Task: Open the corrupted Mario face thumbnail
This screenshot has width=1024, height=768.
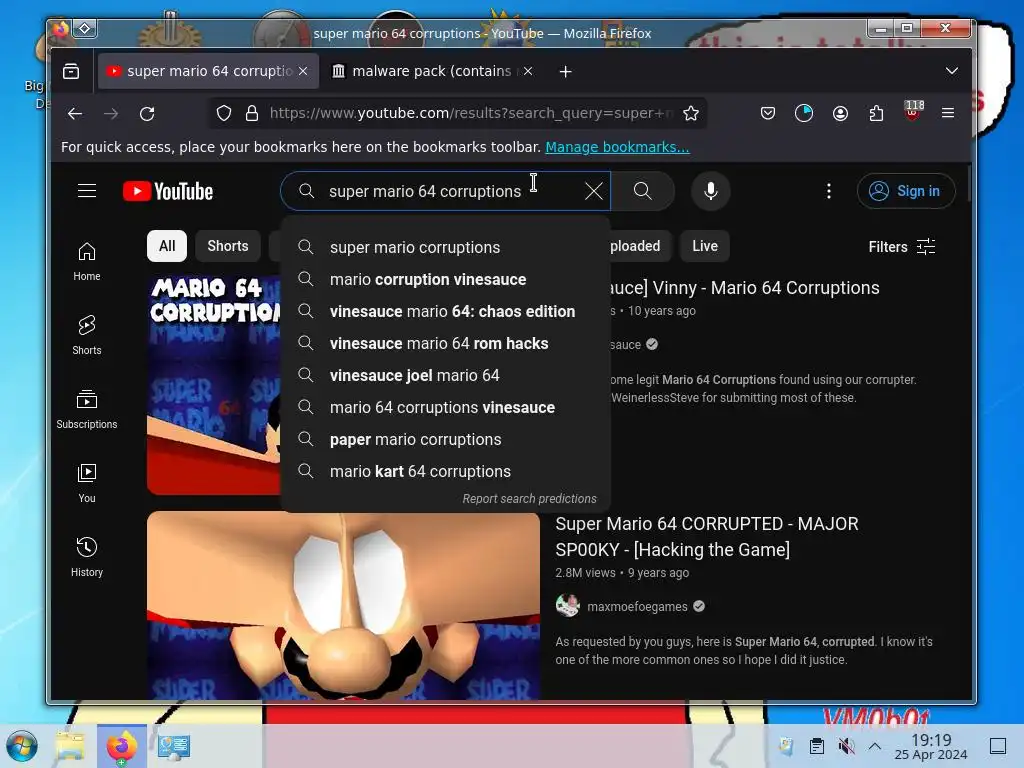Action: (344, 605)
